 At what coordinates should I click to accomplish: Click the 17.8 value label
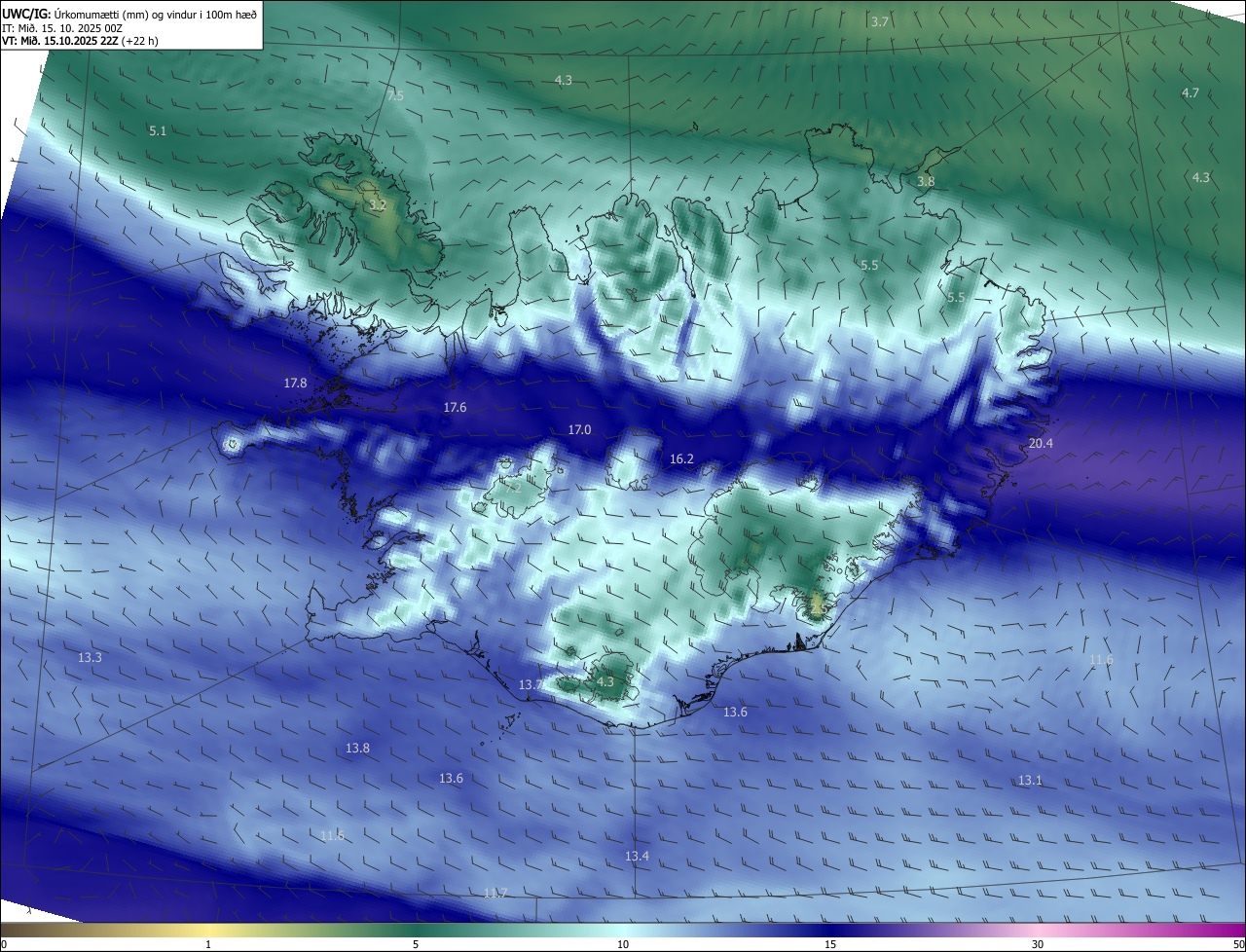click(295, 383)
